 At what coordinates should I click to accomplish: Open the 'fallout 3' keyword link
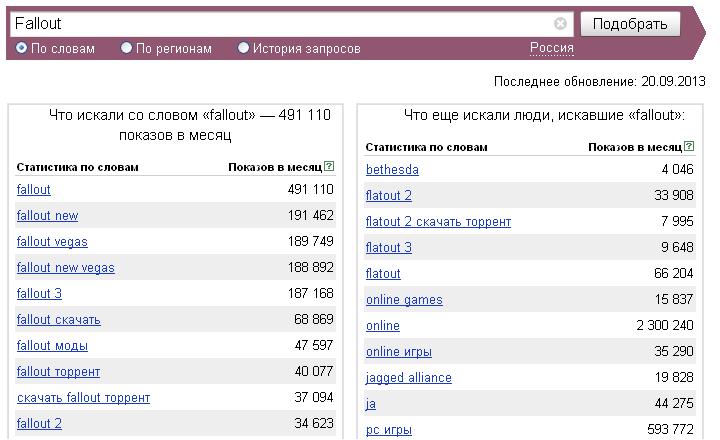39,293
